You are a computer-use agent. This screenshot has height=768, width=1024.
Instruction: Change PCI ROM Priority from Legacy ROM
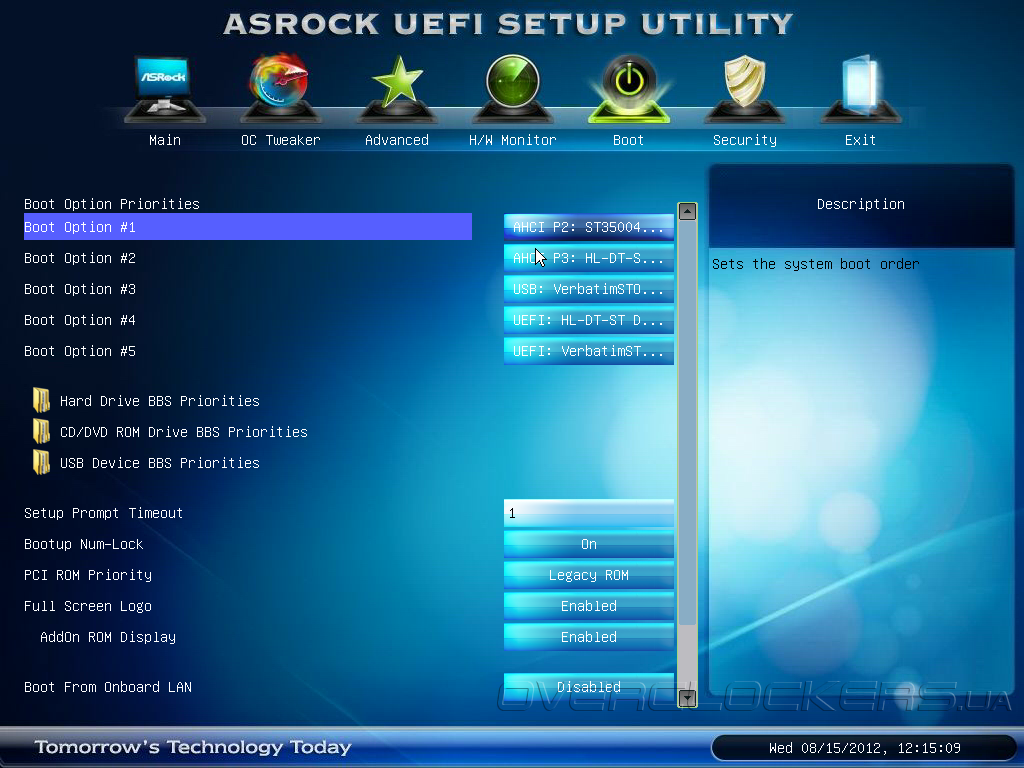(x=588, y=575)
